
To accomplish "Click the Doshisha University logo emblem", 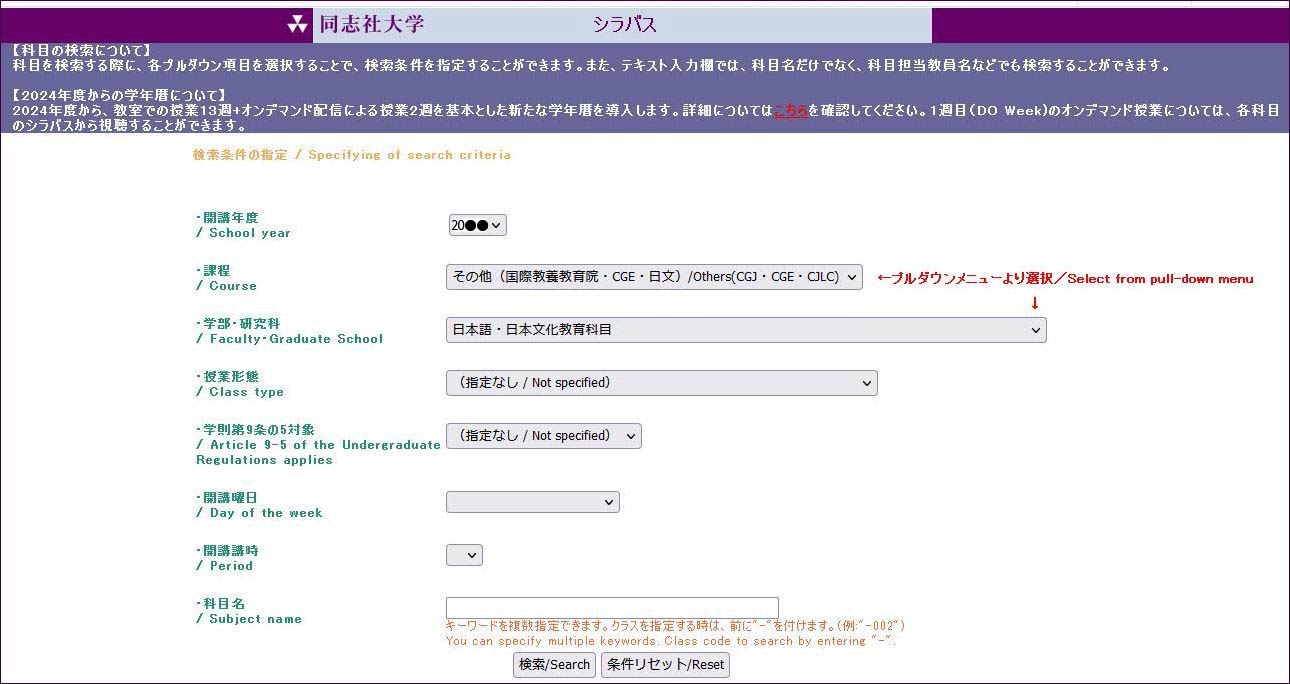I will click(298, 25).
